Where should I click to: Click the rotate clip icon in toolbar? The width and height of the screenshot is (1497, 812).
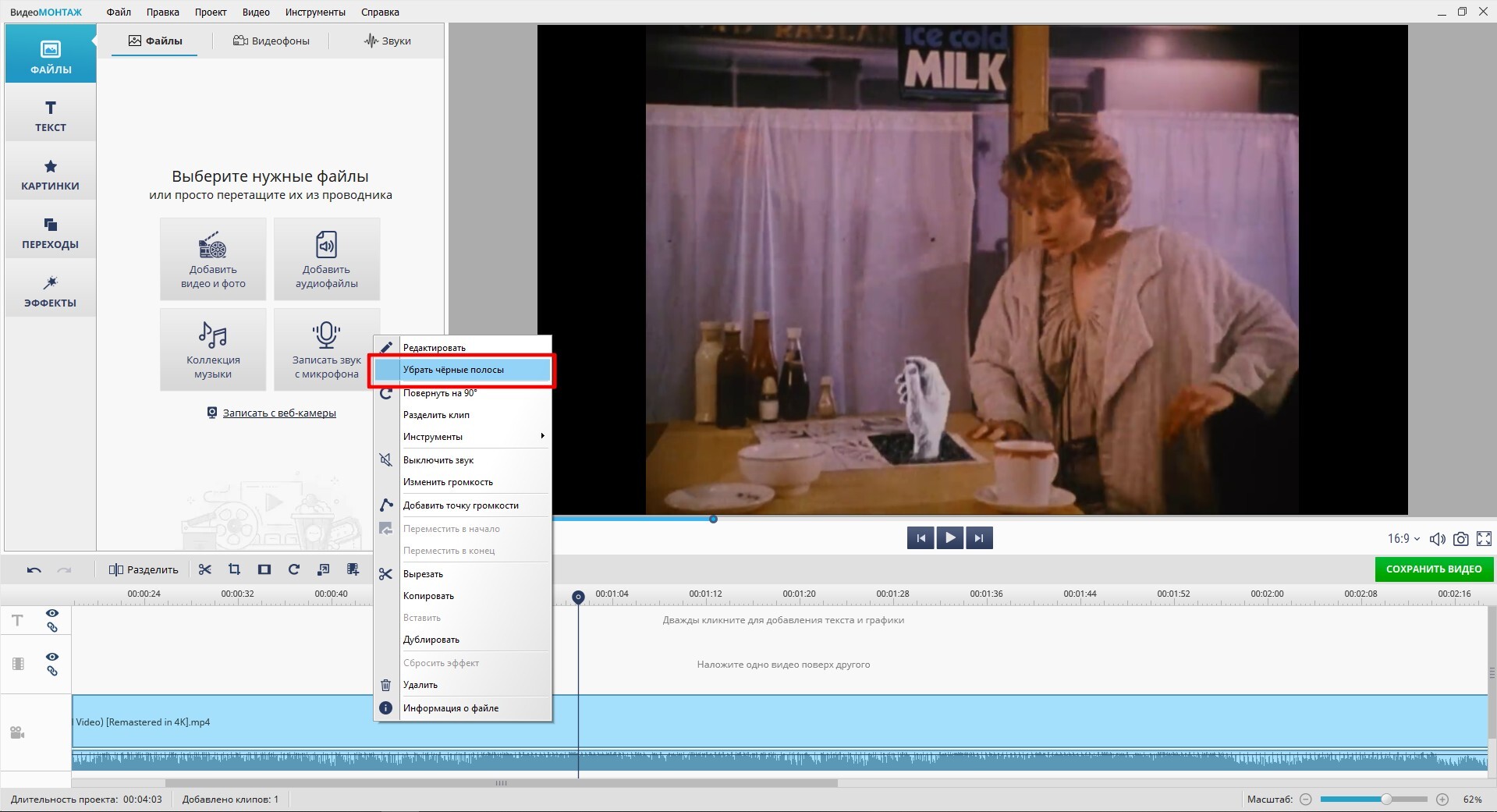[x=294, y=569]
